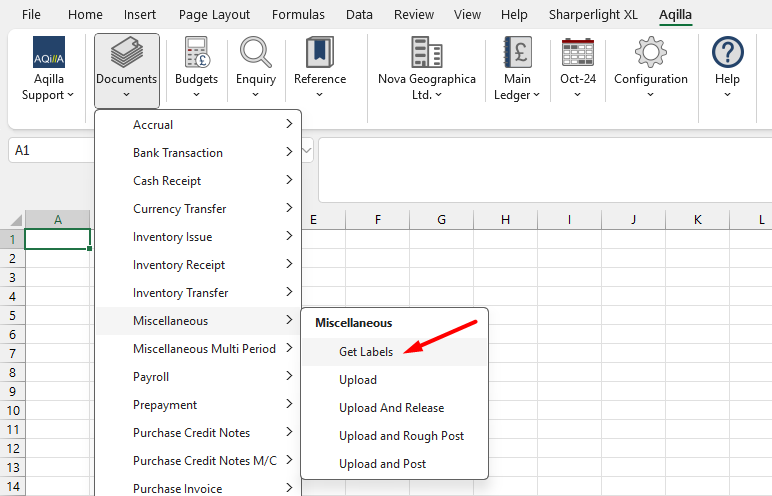Click the Reference book icon
The image size is (772, 496).
point(319,52)
